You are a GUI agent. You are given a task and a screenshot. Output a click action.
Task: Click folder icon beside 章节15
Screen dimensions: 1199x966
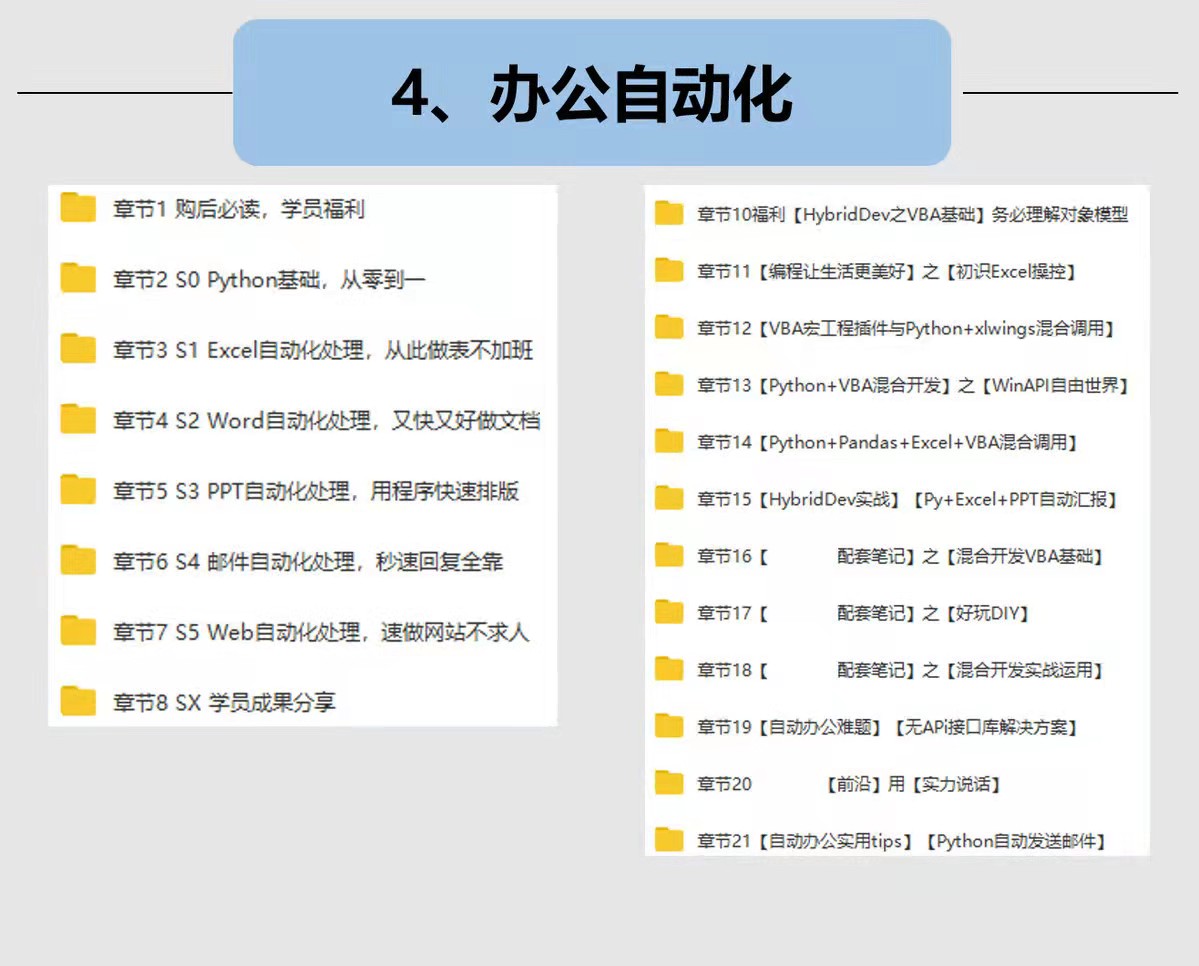coord(669,498)
